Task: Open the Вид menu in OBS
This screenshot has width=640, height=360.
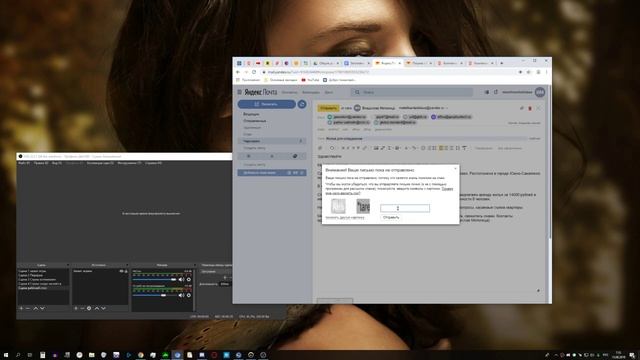Action: click(x=57, y=163)
